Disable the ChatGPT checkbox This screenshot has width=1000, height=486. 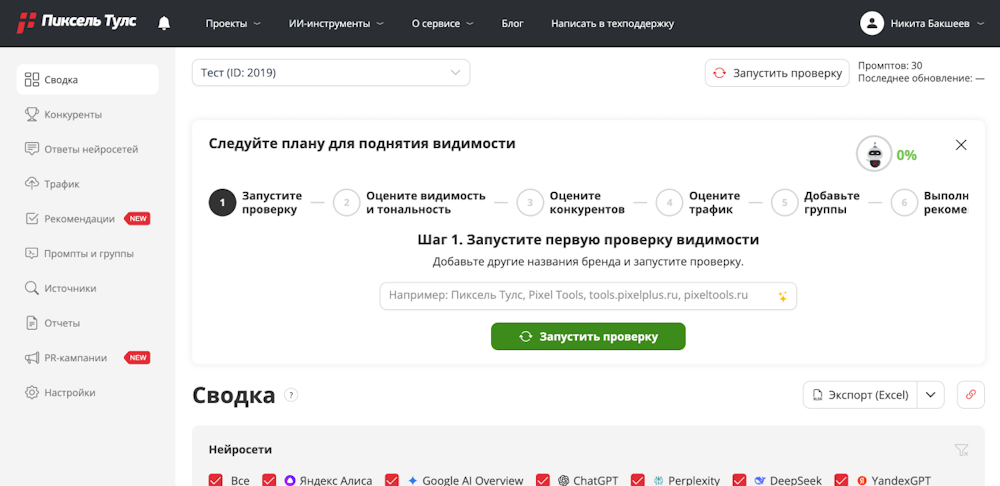coord(543,480)
